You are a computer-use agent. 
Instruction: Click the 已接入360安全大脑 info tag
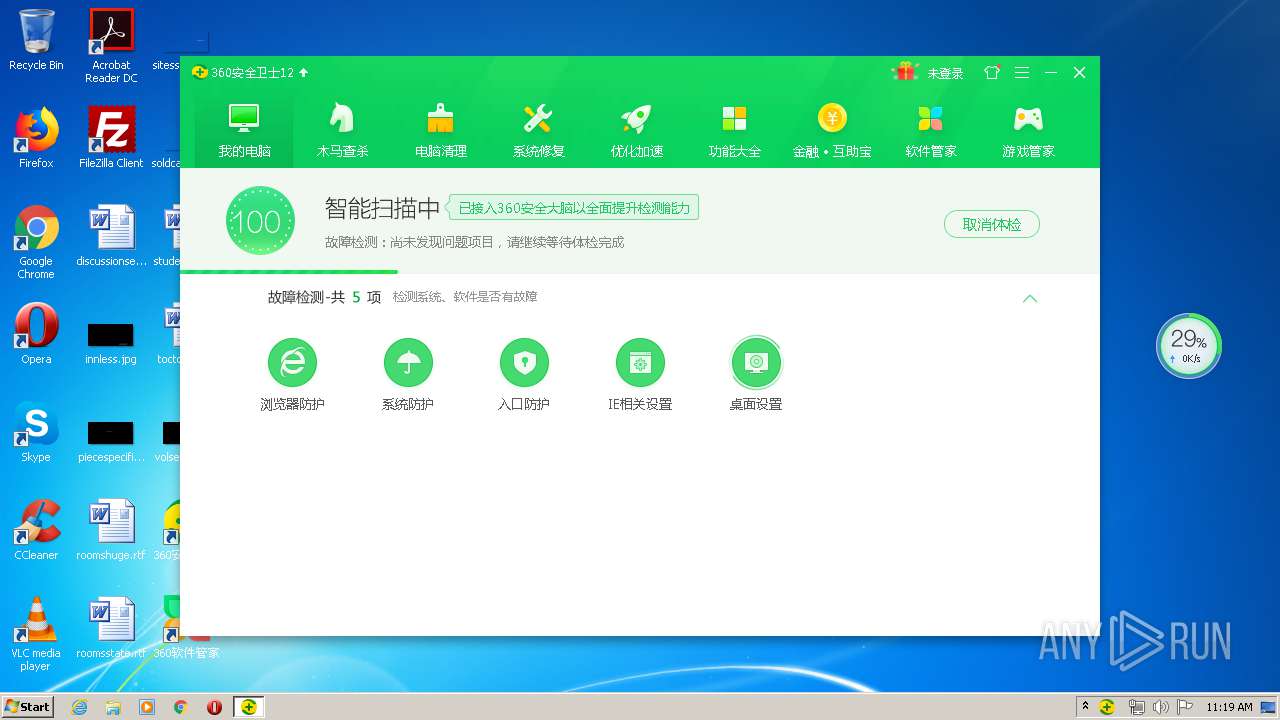click(573, 208)
